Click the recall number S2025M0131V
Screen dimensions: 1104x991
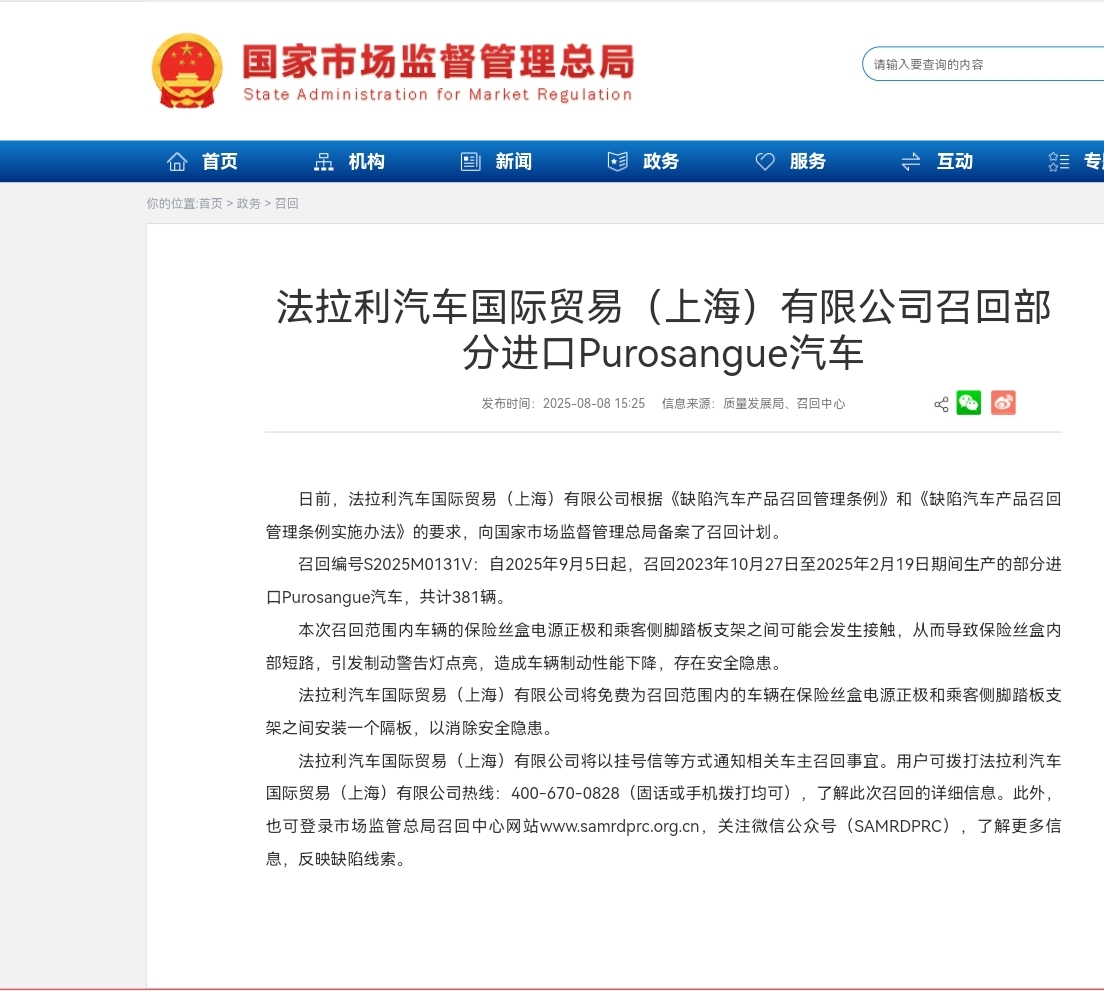pos(418,564)
